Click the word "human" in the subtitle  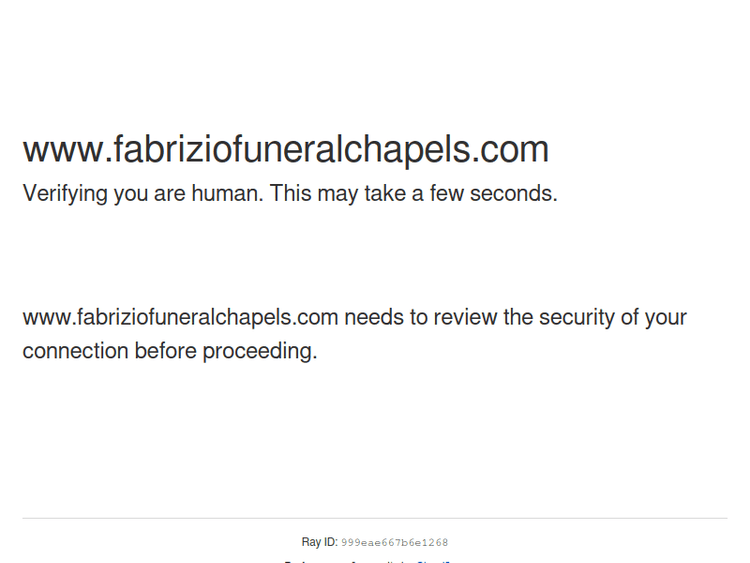pos(225,193)
